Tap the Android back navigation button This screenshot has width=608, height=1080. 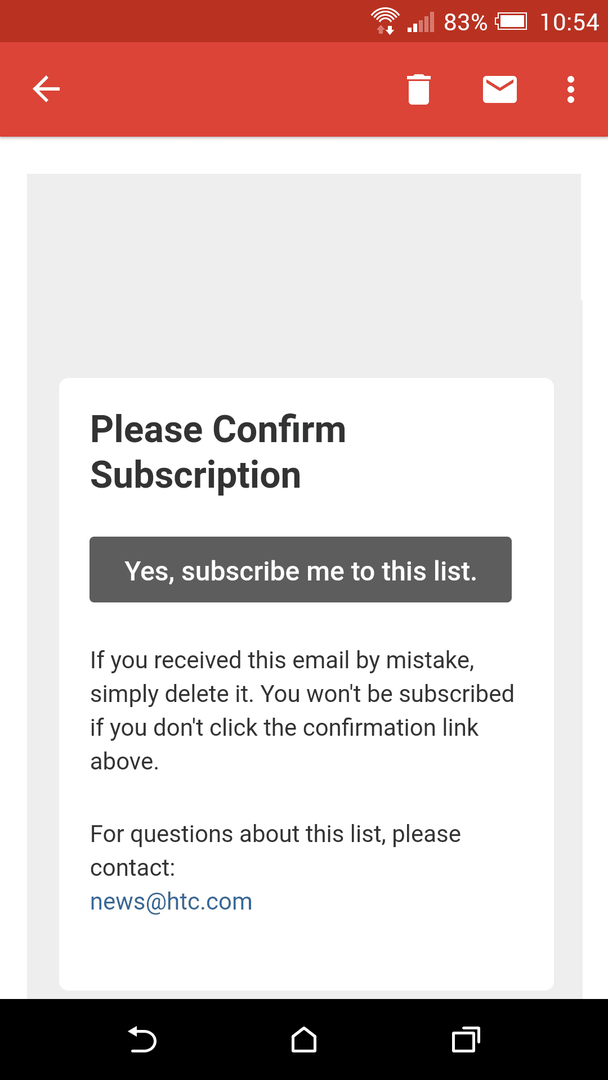tap(143, 1039)
